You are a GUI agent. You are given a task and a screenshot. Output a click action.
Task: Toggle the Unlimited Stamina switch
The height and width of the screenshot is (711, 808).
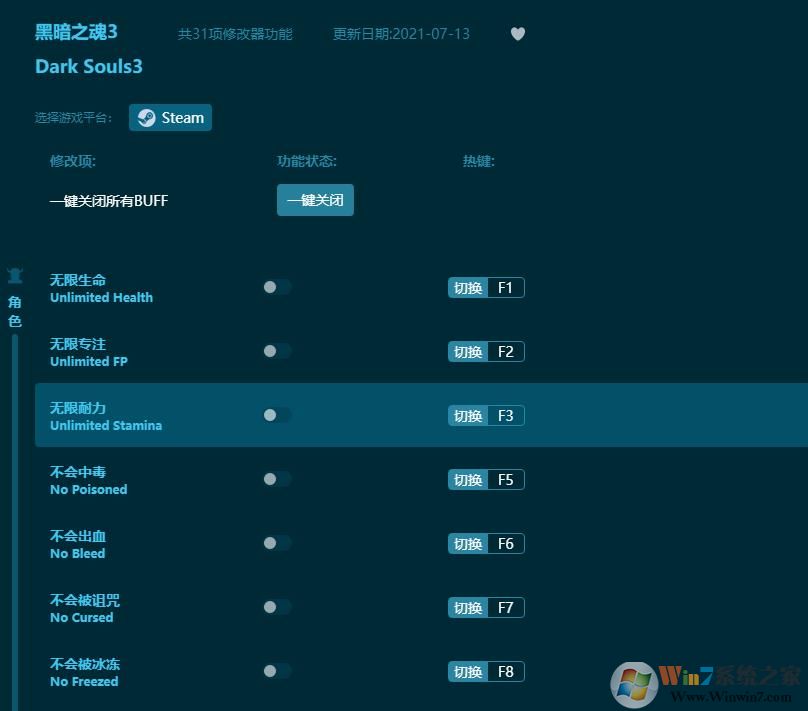coord(276,415)
